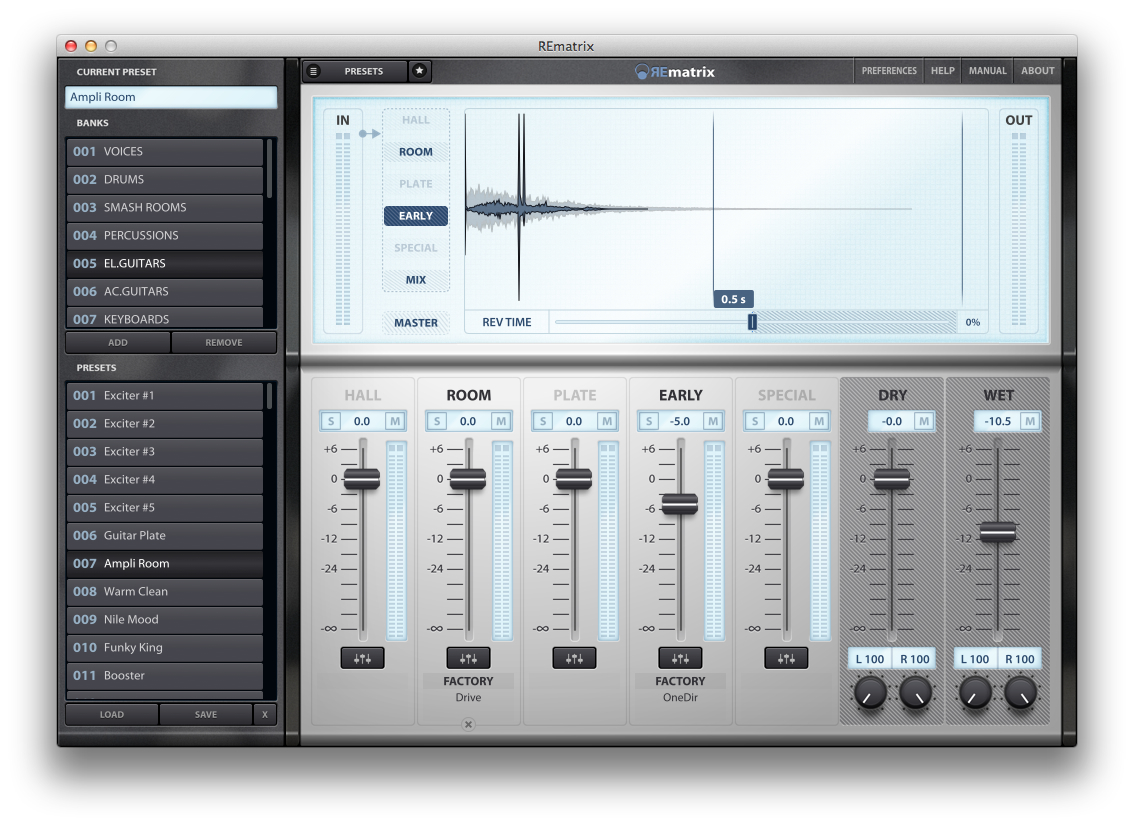Click the ADD button under BANKS

tap(117, 342)
